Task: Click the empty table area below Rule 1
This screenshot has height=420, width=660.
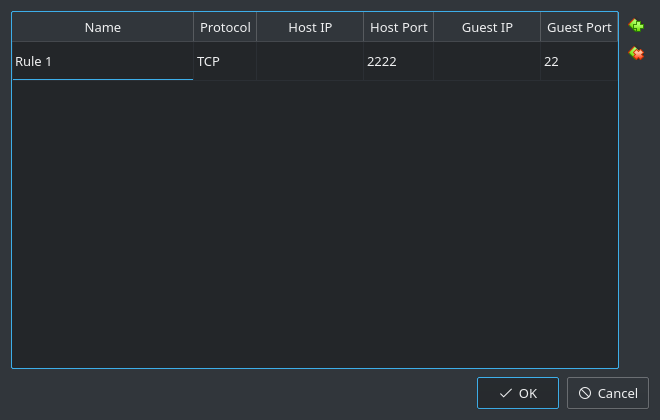Action: click(x=314, y=220)
